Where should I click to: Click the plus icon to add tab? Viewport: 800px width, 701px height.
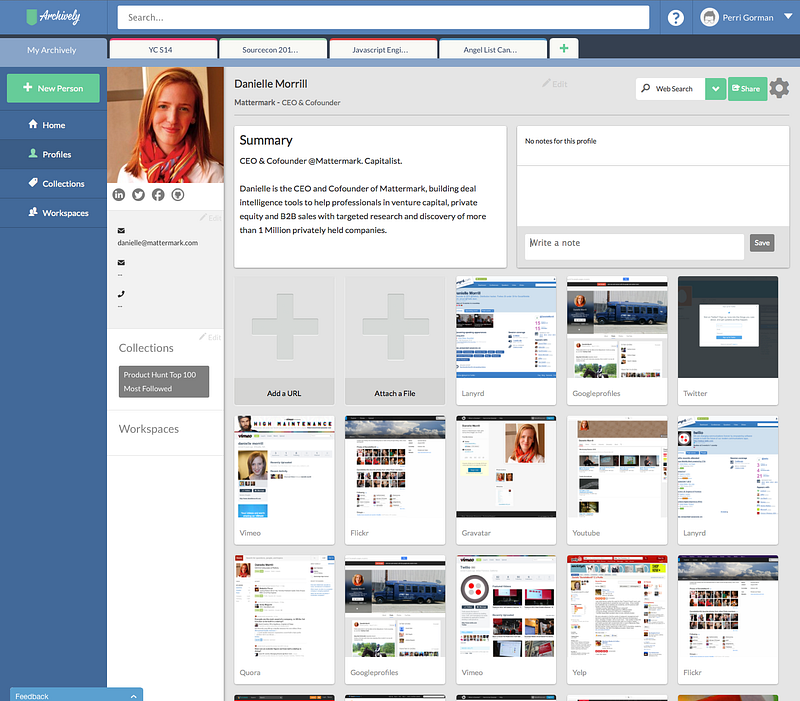tap(564, 48)
